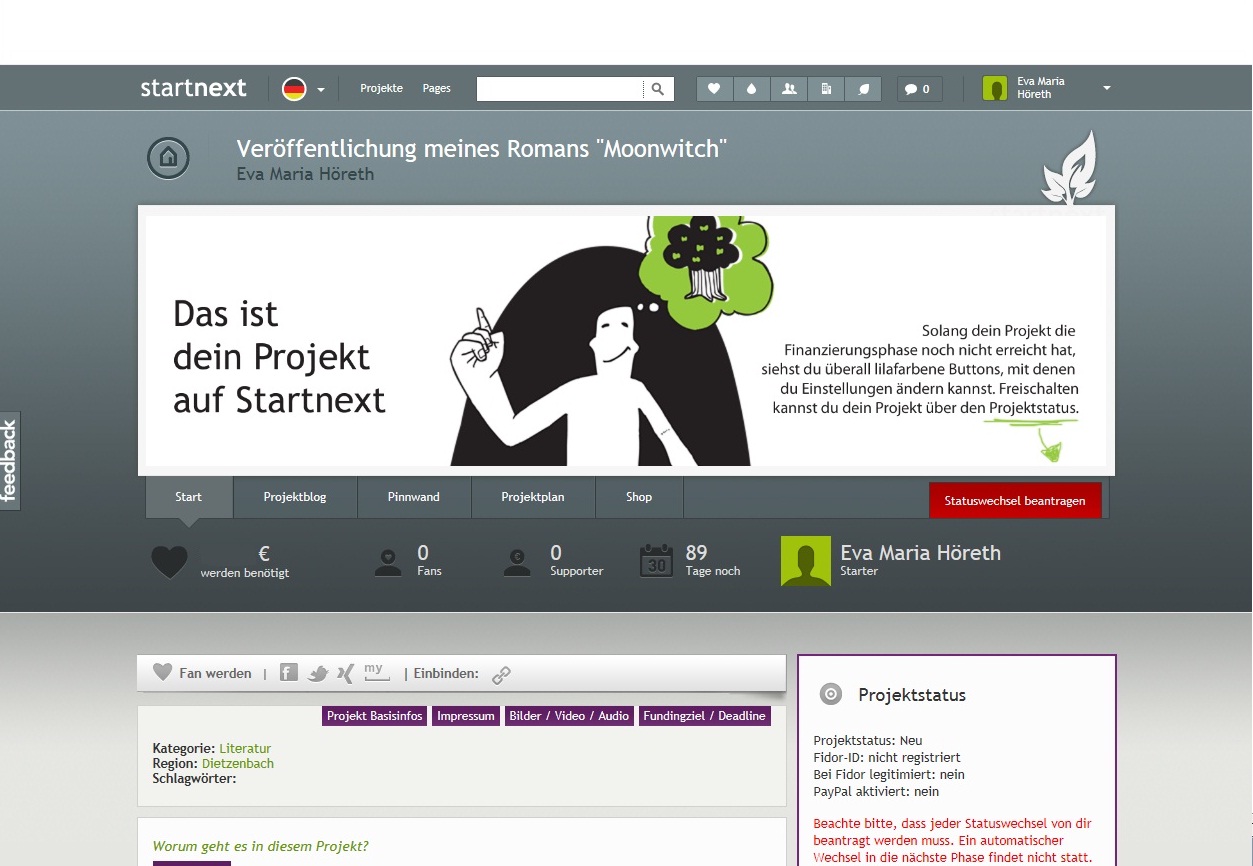Click the green Starter avatar image
The width and height of the screenshot is (1253, 866).
click(805, 561)
